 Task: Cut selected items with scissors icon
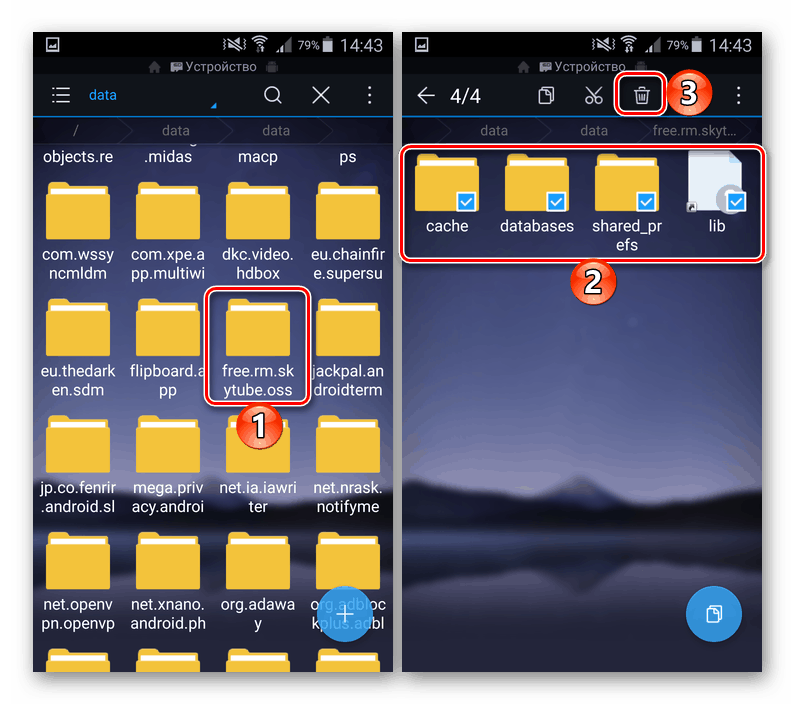click(x=593, y=95)
